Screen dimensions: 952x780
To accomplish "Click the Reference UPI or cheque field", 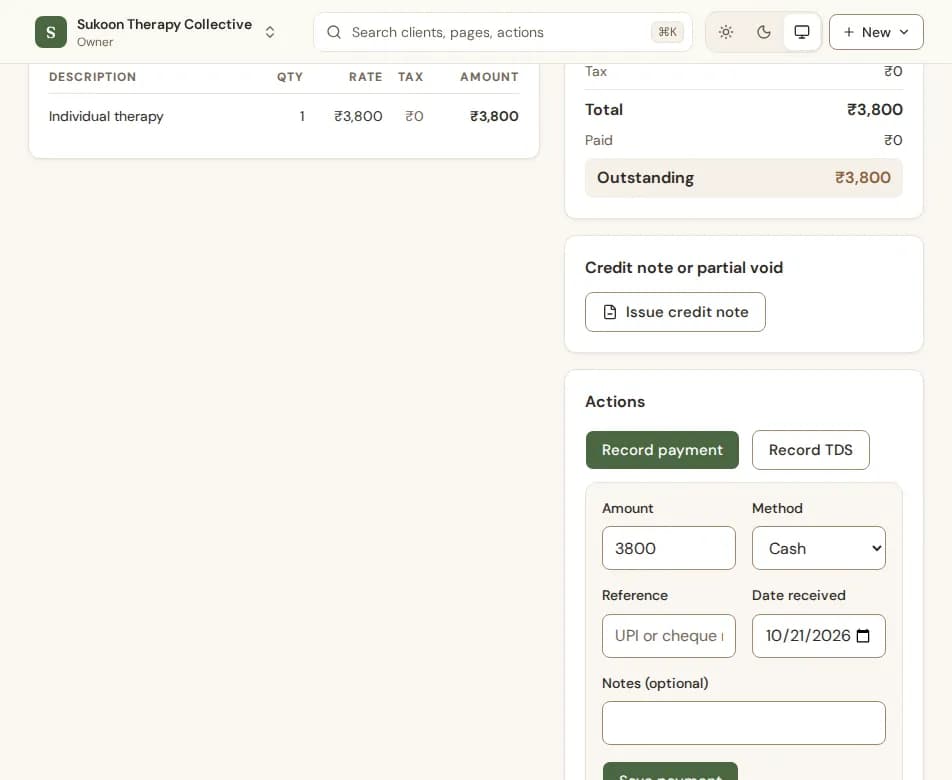I will point(668,636).
